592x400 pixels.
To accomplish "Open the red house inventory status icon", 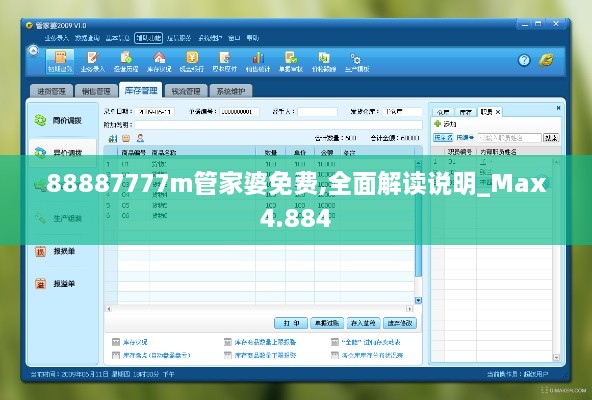I will 159,57.
